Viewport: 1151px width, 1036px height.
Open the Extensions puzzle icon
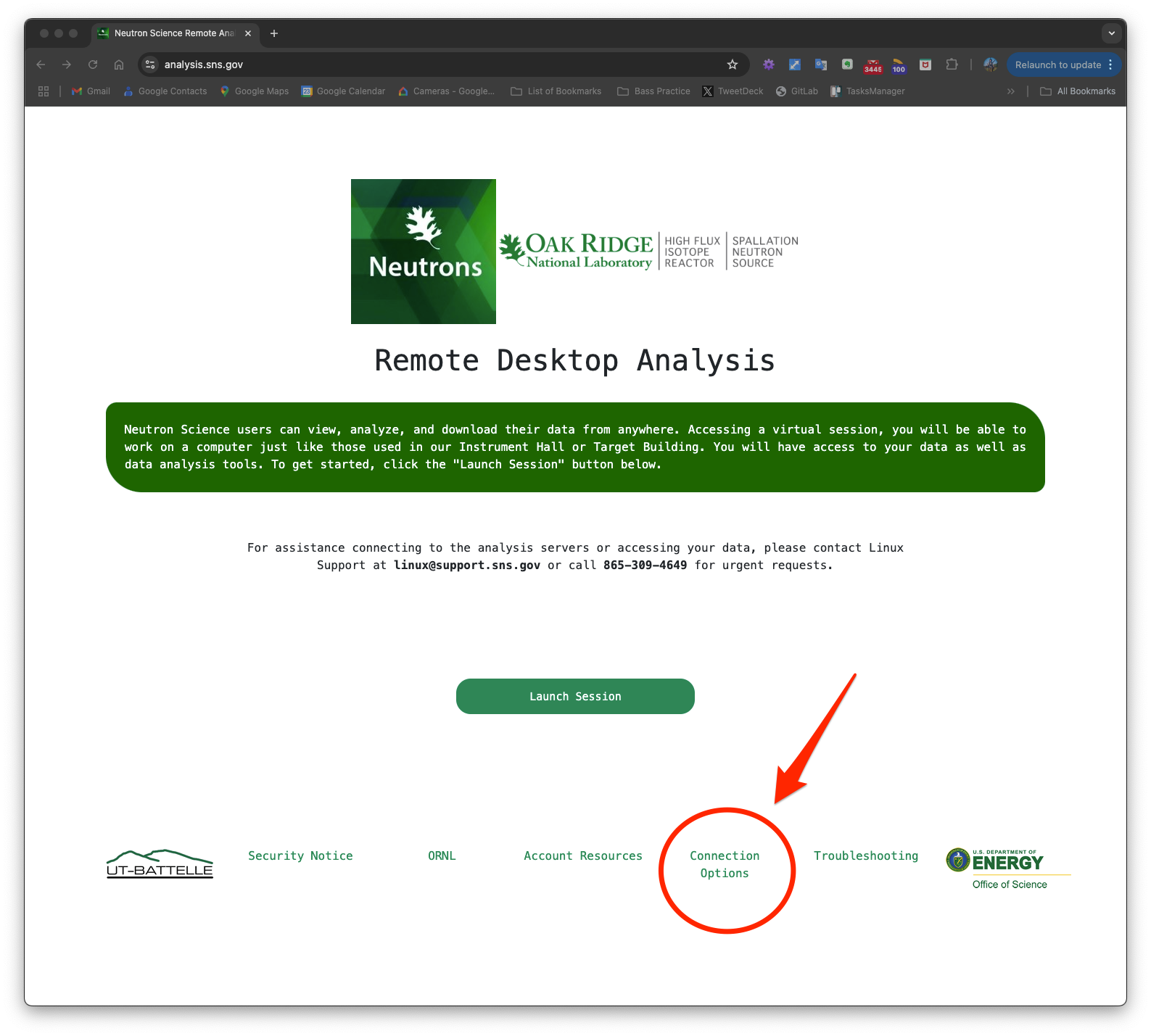pos(952,65)
